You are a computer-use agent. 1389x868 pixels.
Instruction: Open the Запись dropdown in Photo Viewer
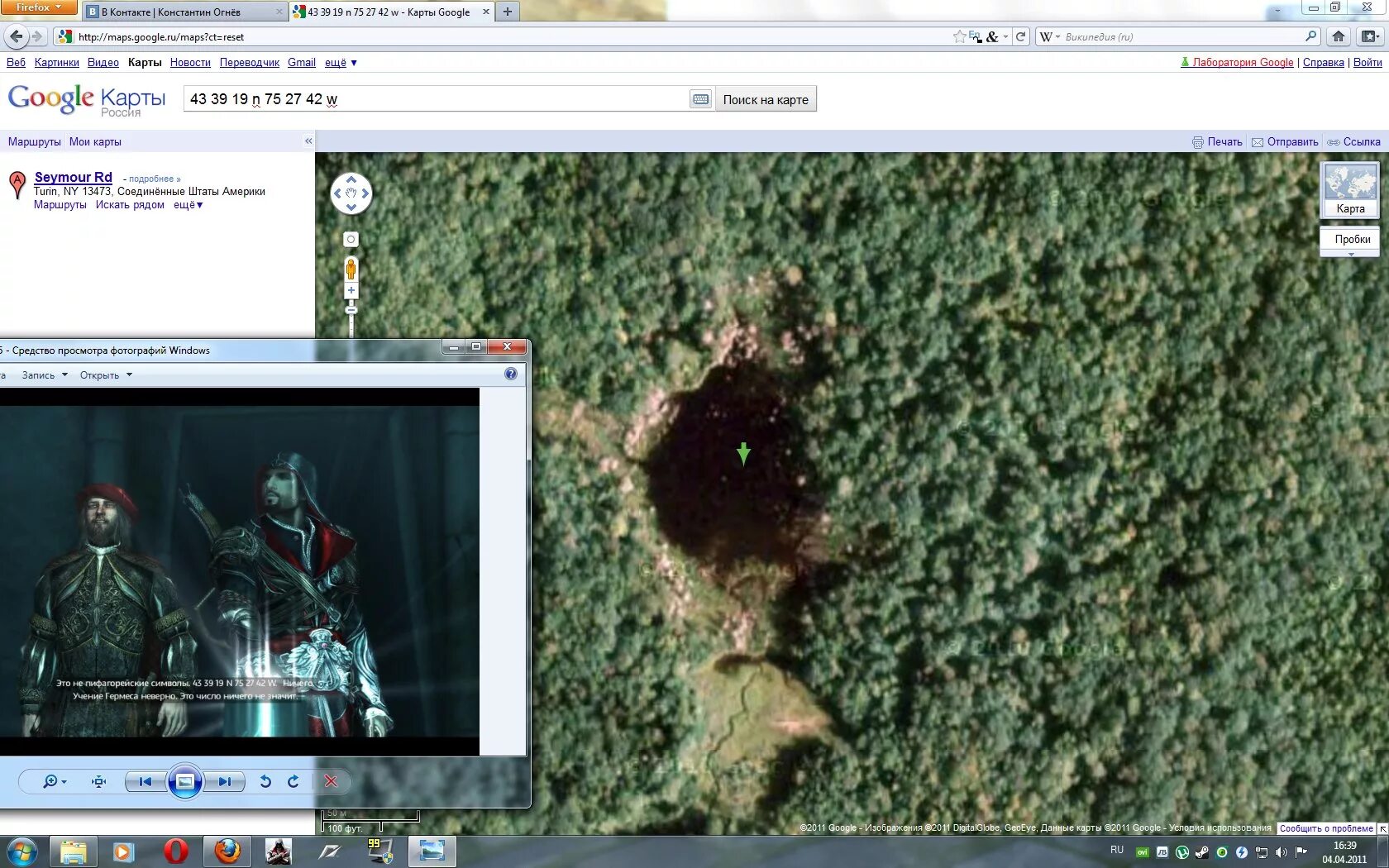pos(45,375)
